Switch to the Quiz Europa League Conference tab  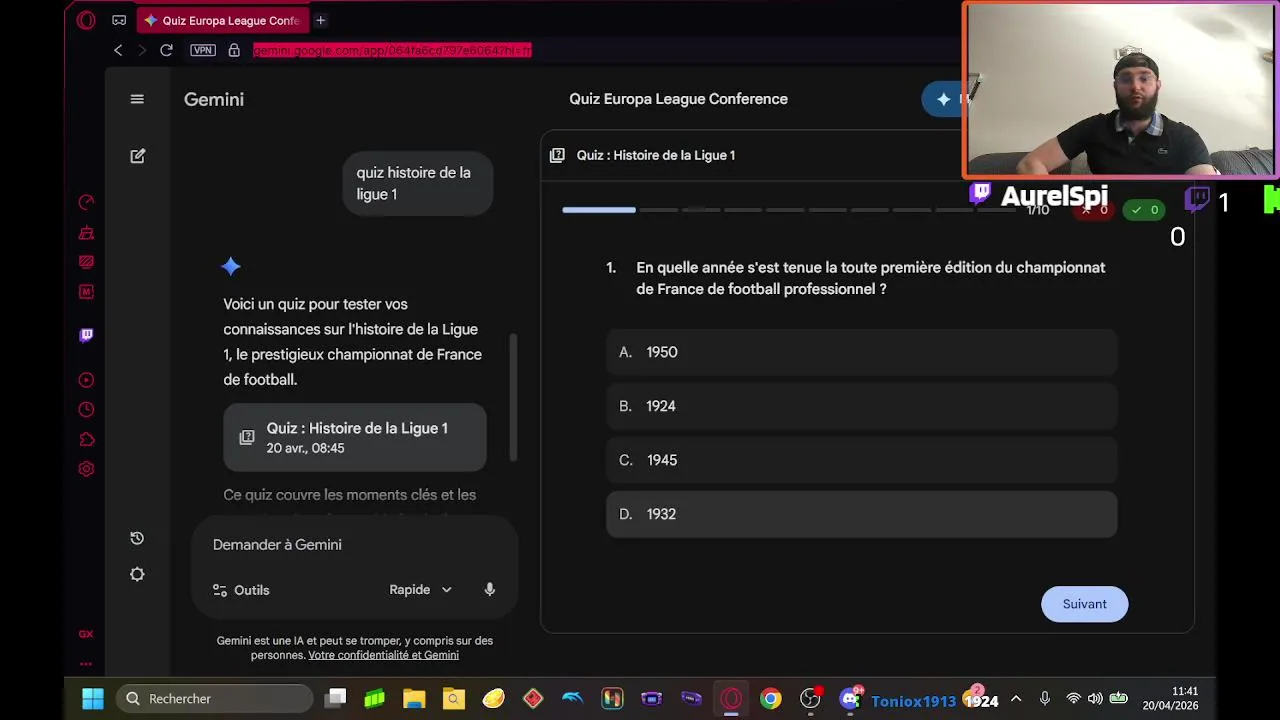tap(222, 20)
